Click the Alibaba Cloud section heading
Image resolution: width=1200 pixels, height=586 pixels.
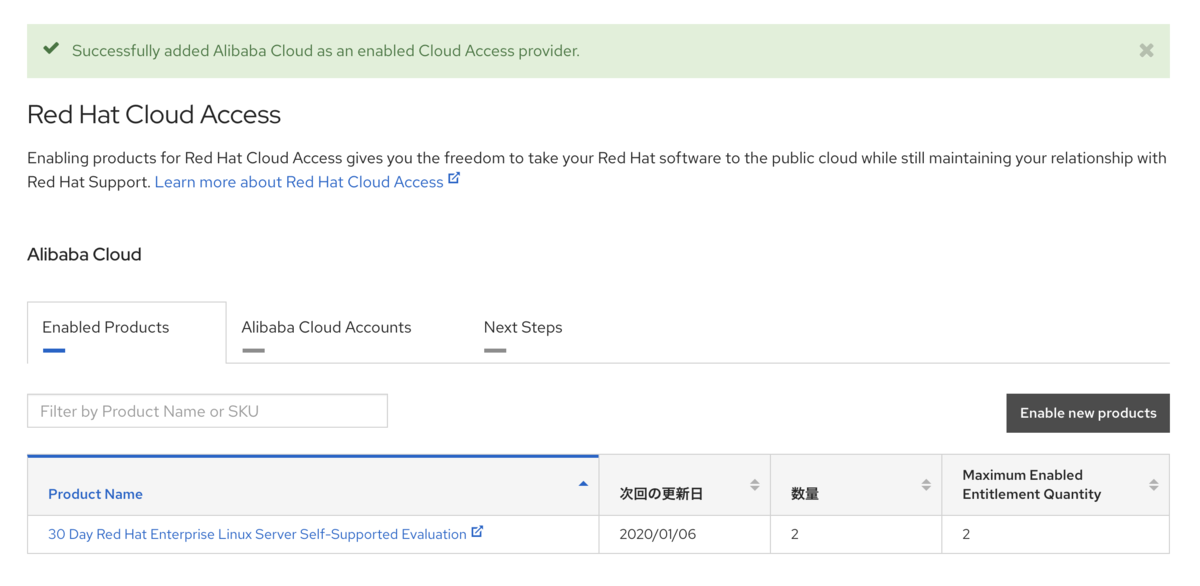click(84, 254)
